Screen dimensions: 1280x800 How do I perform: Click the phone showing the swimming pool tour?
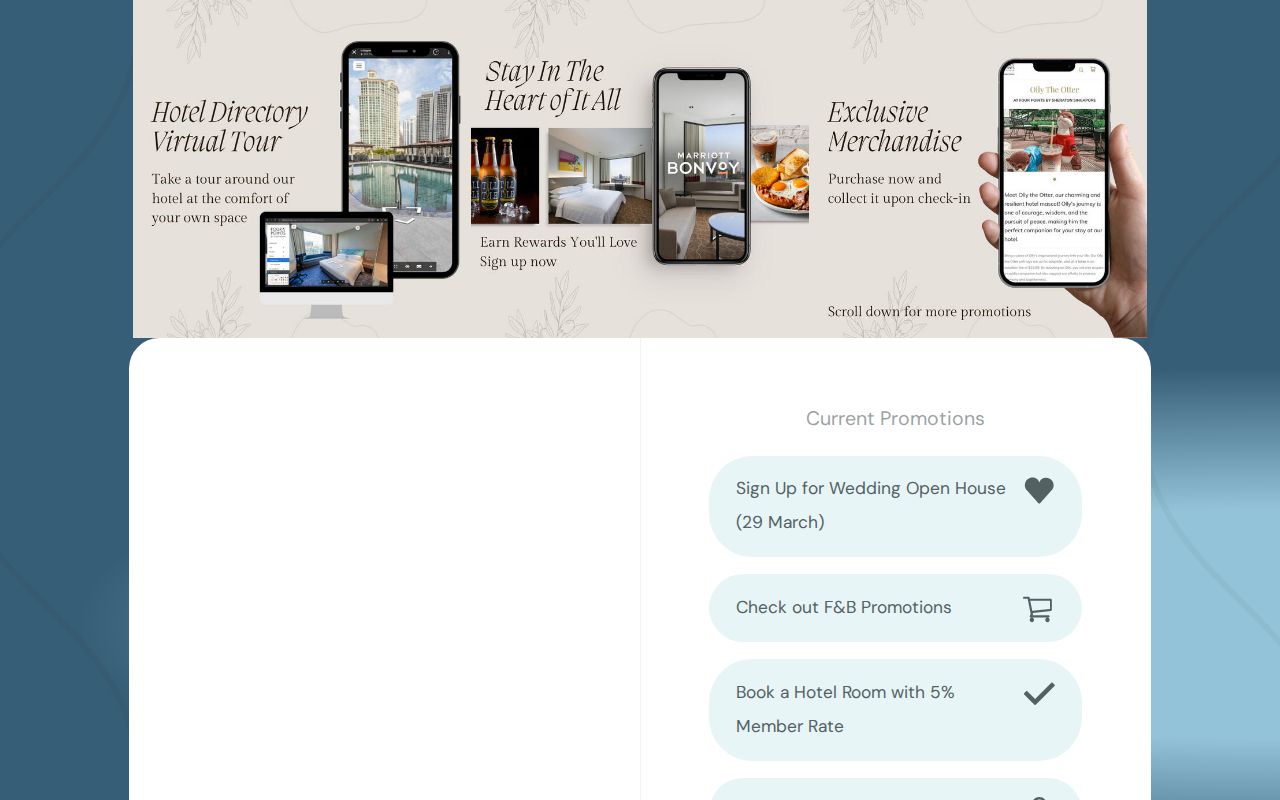coord(401,160)
